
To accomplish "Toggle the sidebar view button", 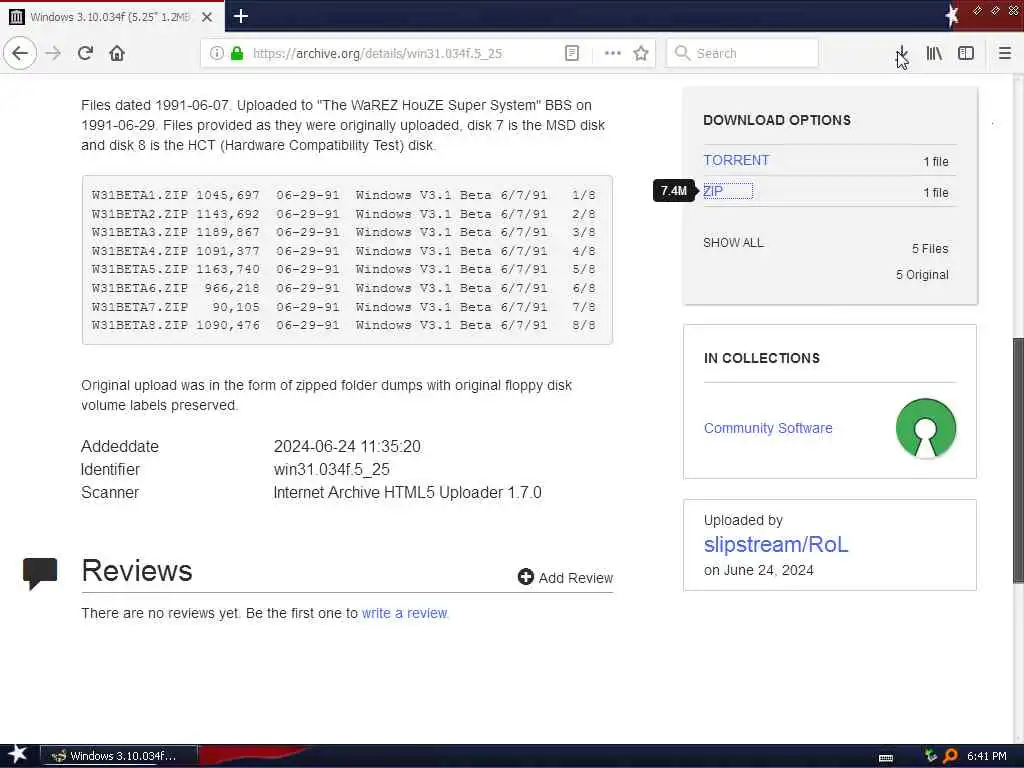I will click(966, 53).
